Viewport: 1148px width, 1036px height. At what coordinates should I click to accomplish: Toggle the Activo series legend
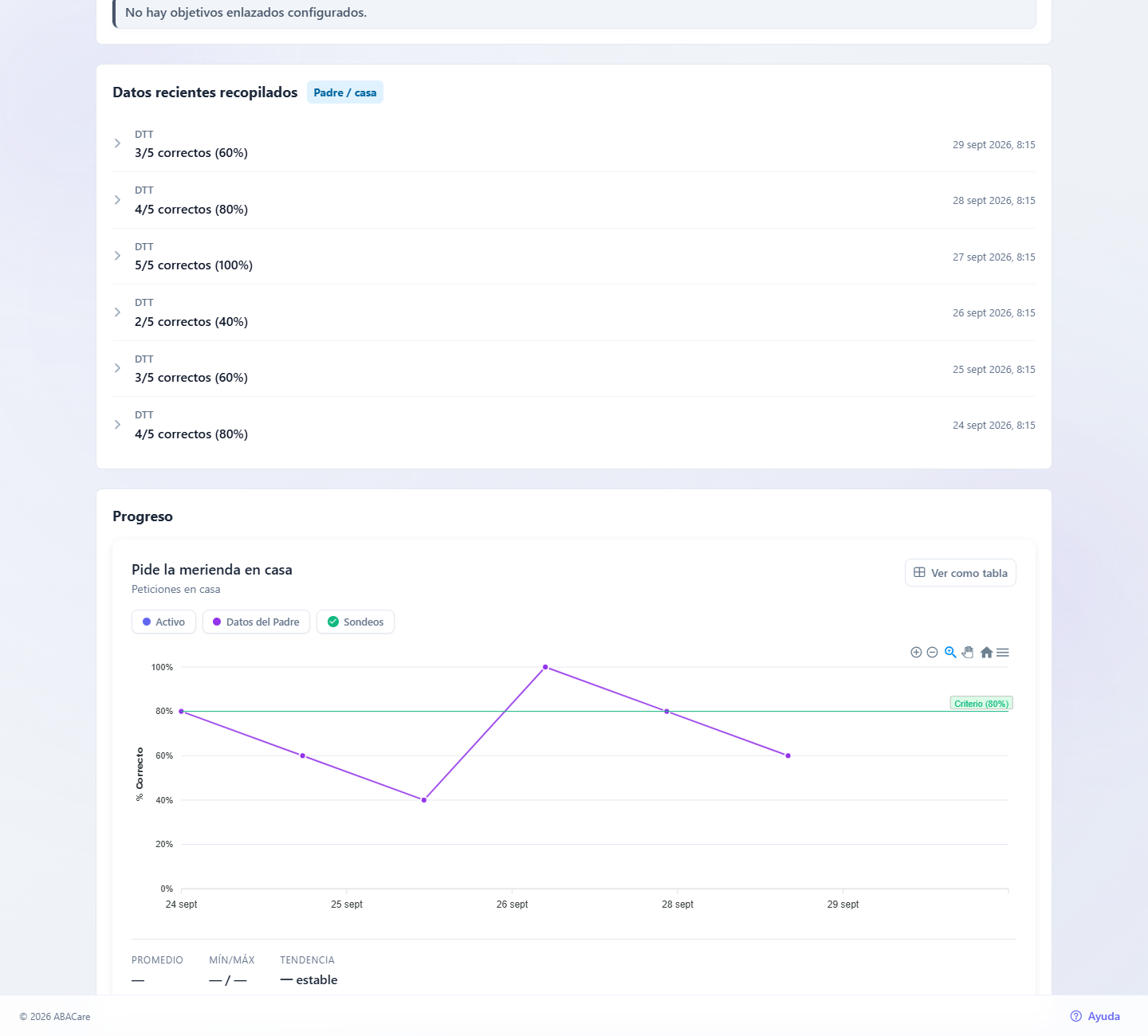coord(163,622)
